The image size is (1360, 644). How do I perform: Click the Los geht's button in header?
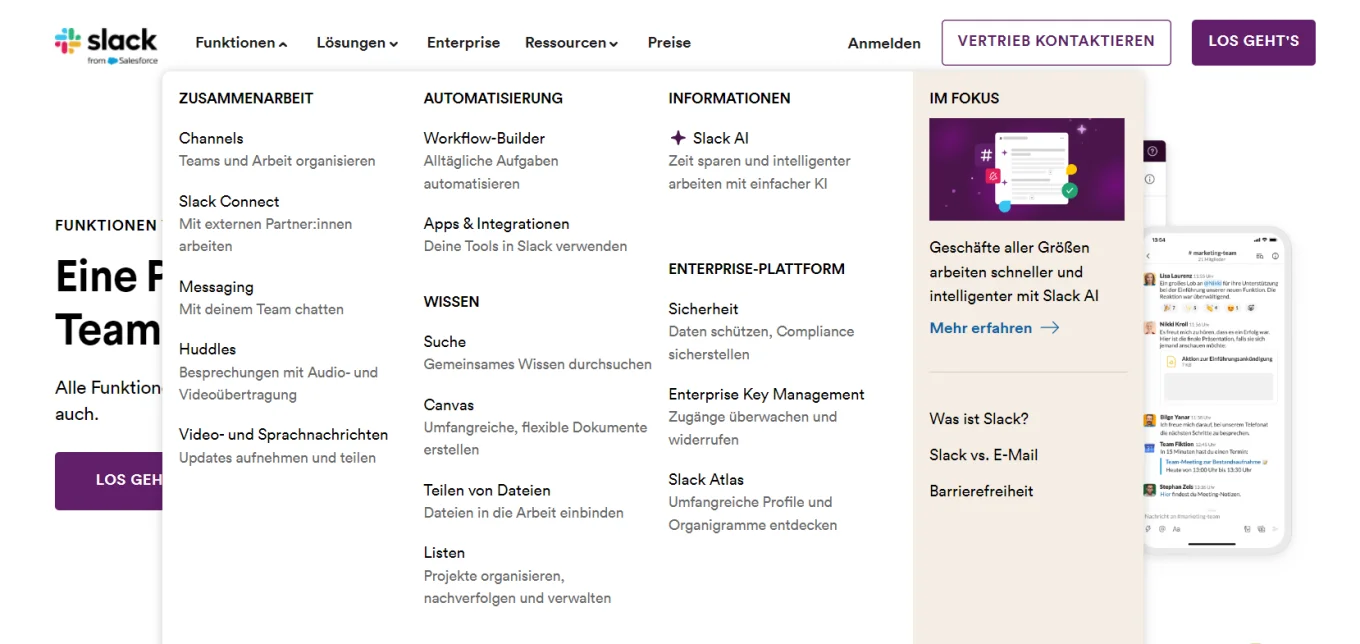click(1253, 42)
